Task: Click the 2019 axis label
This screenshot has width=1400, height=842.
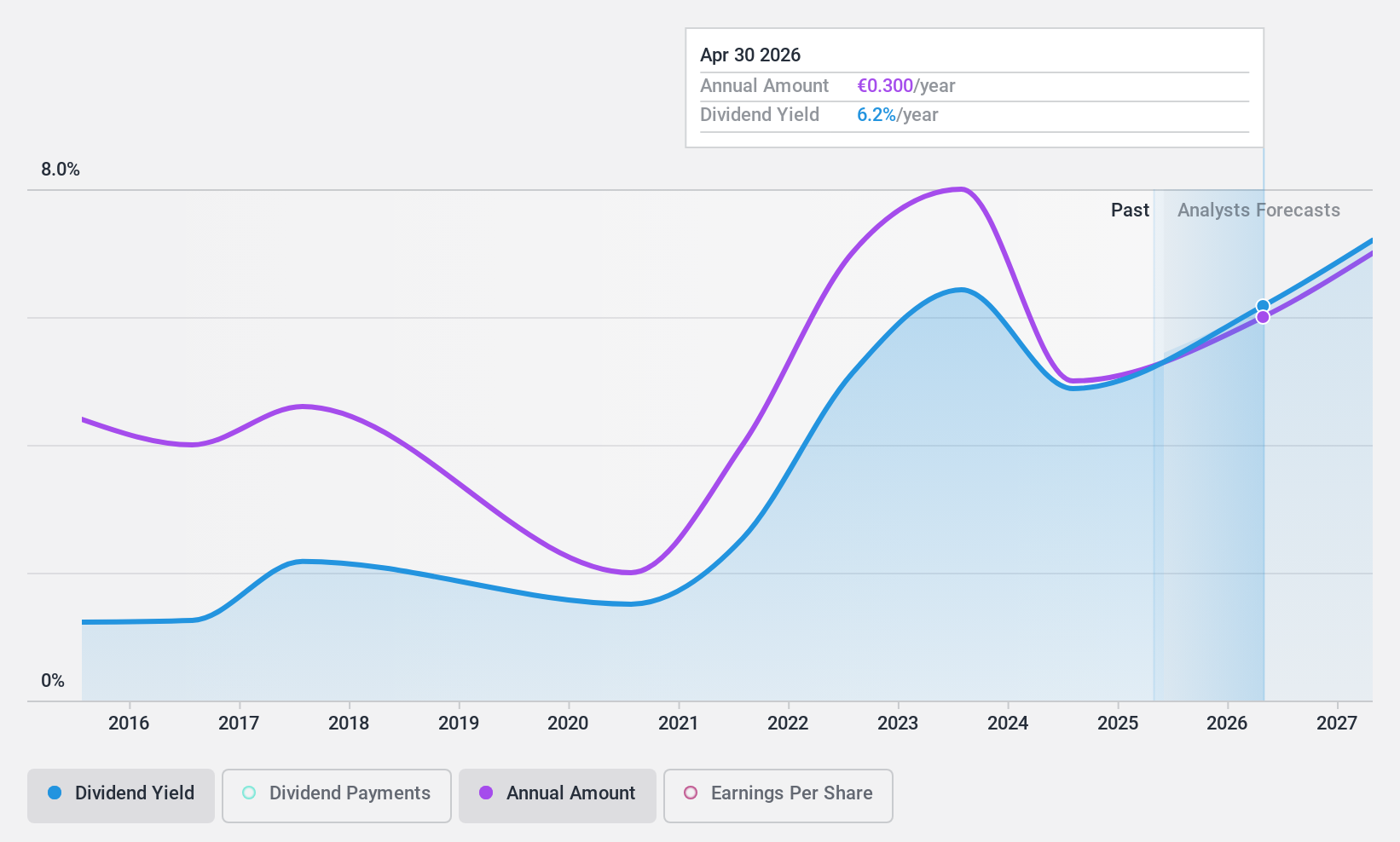Action: [459, 724]
